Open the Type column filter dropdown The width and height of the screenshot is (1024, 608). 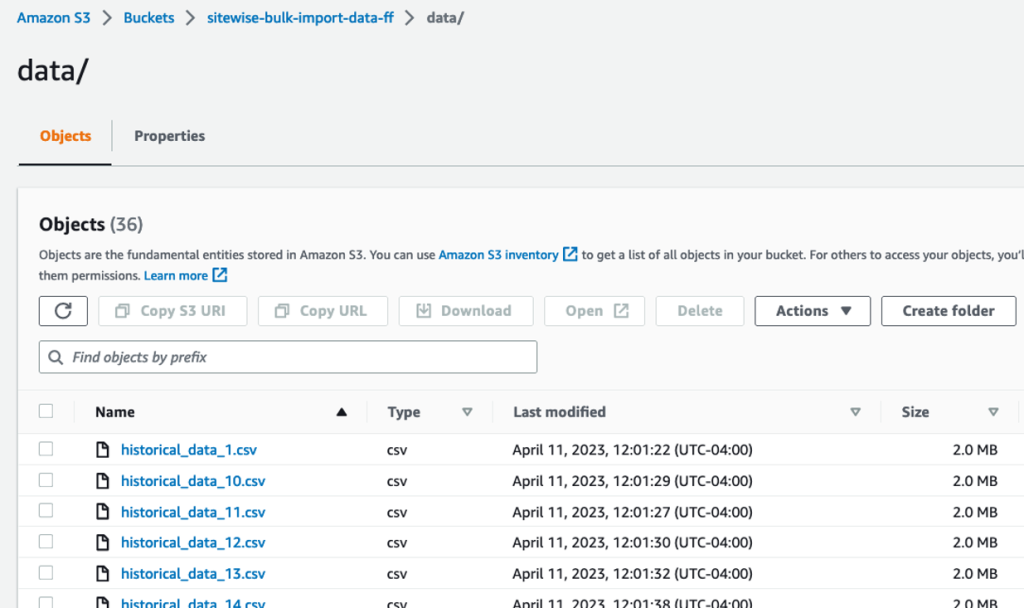467,411
